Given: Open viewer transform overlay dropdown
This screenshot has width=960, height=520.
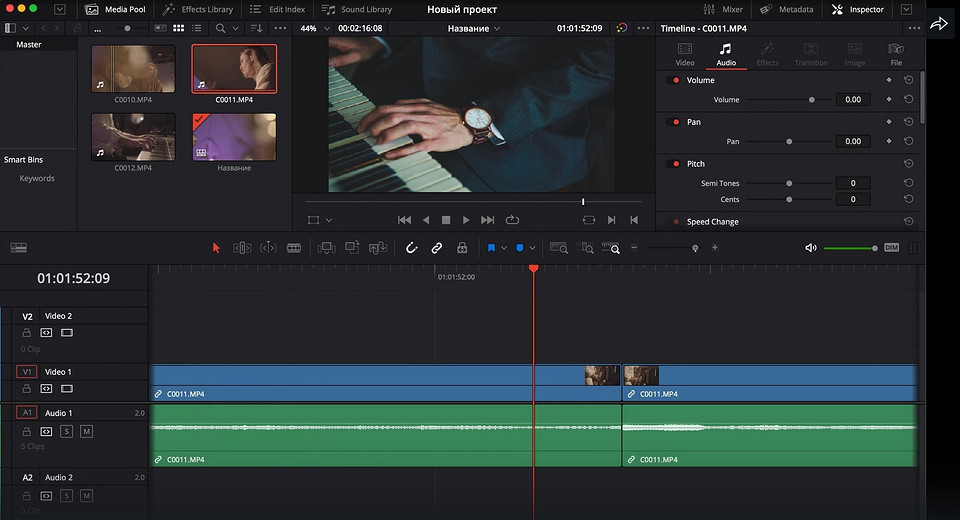Looking at the screenshot, I should (329, 220).
